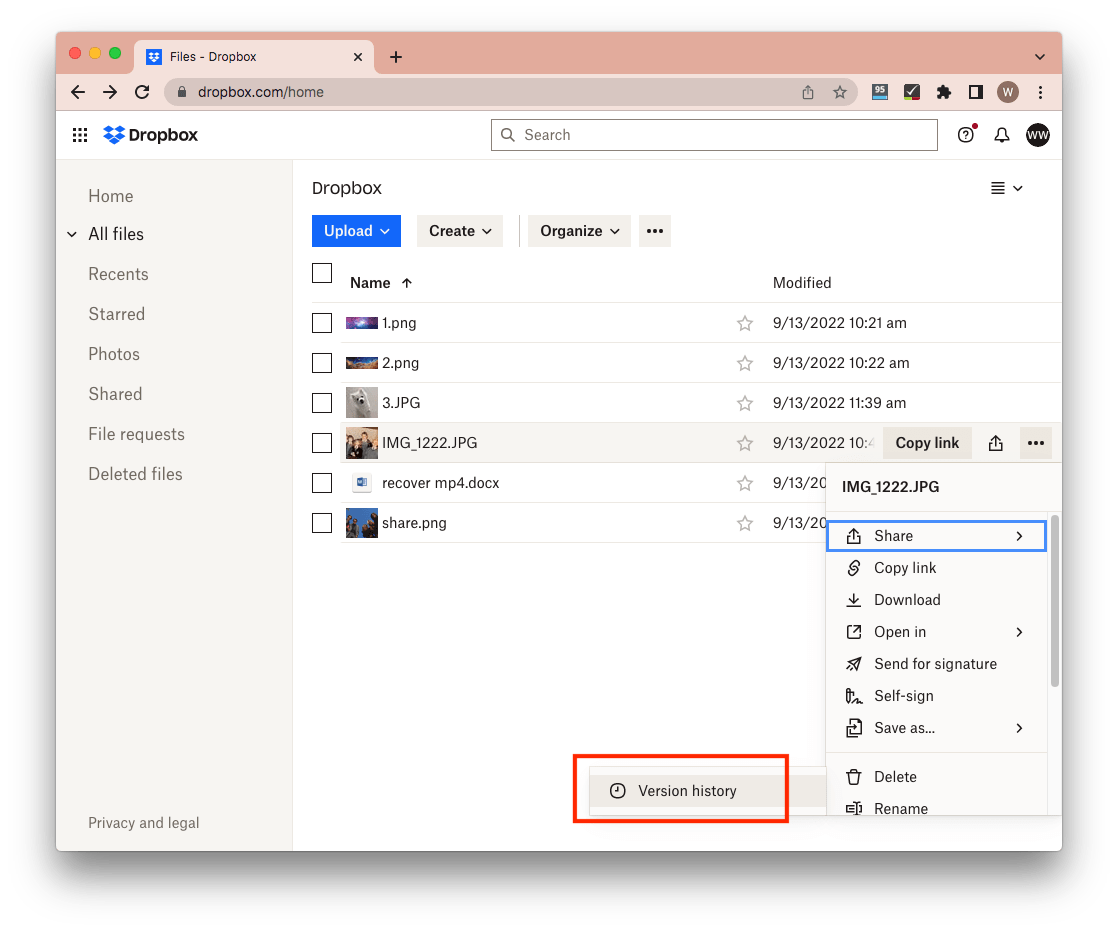The height and width of the screenshot is (931, 1118).
Task: Check the box for recover mp4.docx
Action: tap(322, 483)
